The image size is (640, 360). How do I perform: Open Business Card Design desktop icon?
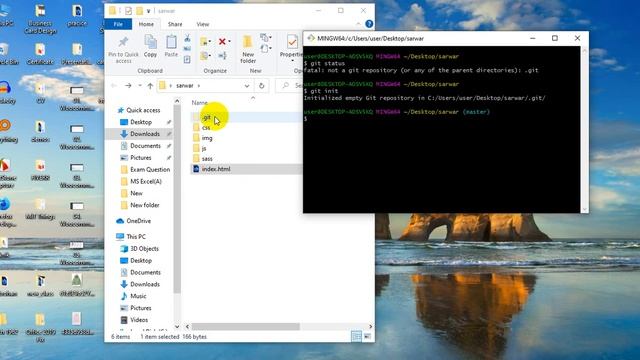tap(40, 19)
